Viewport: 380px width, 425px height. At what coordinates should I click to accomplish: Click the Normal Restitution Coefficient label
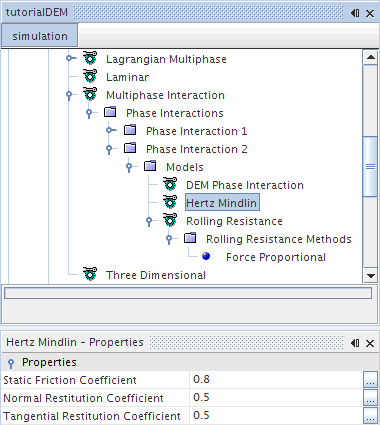83,398
